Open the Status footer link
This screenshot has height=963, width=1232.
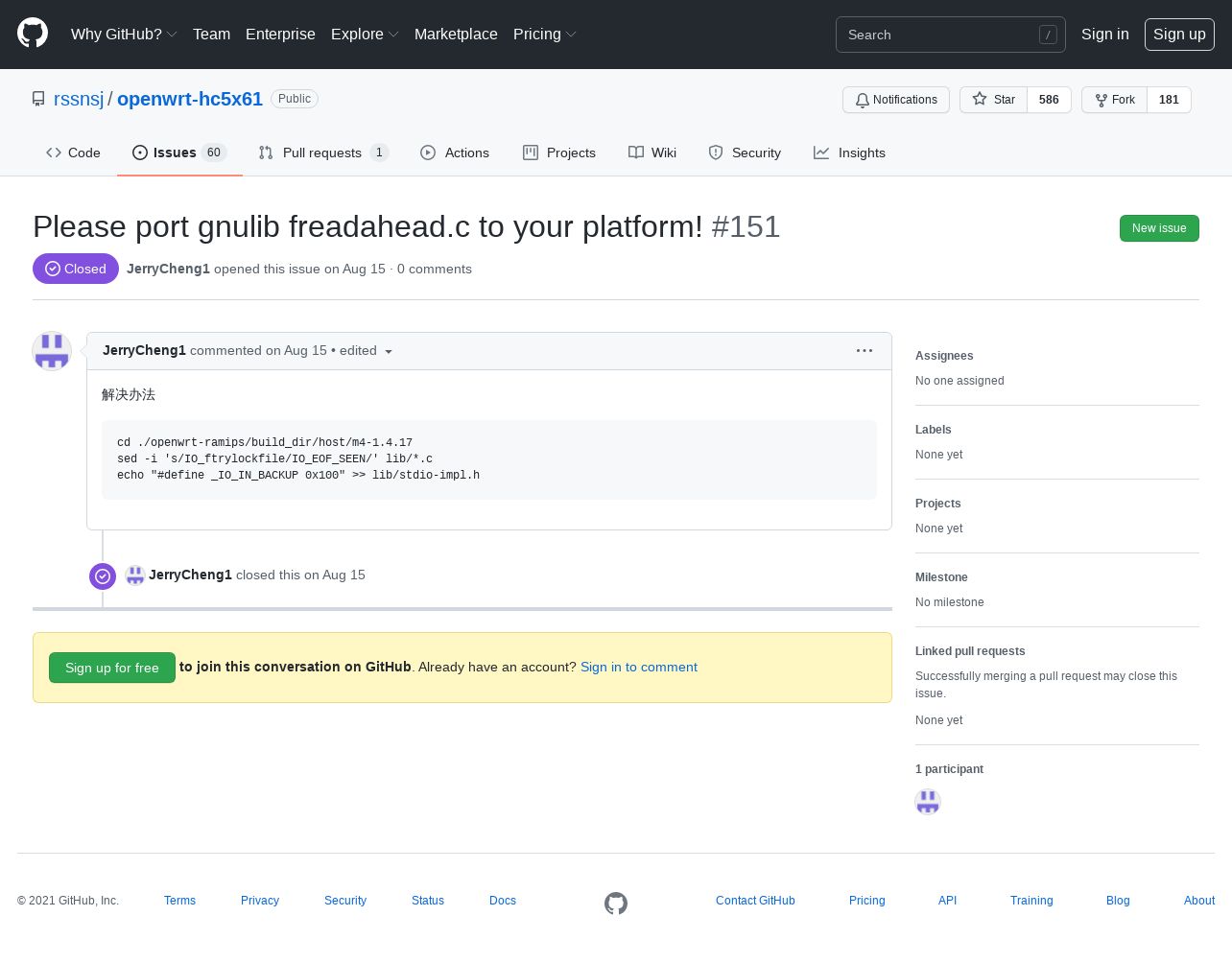click(x=428, y=901)
